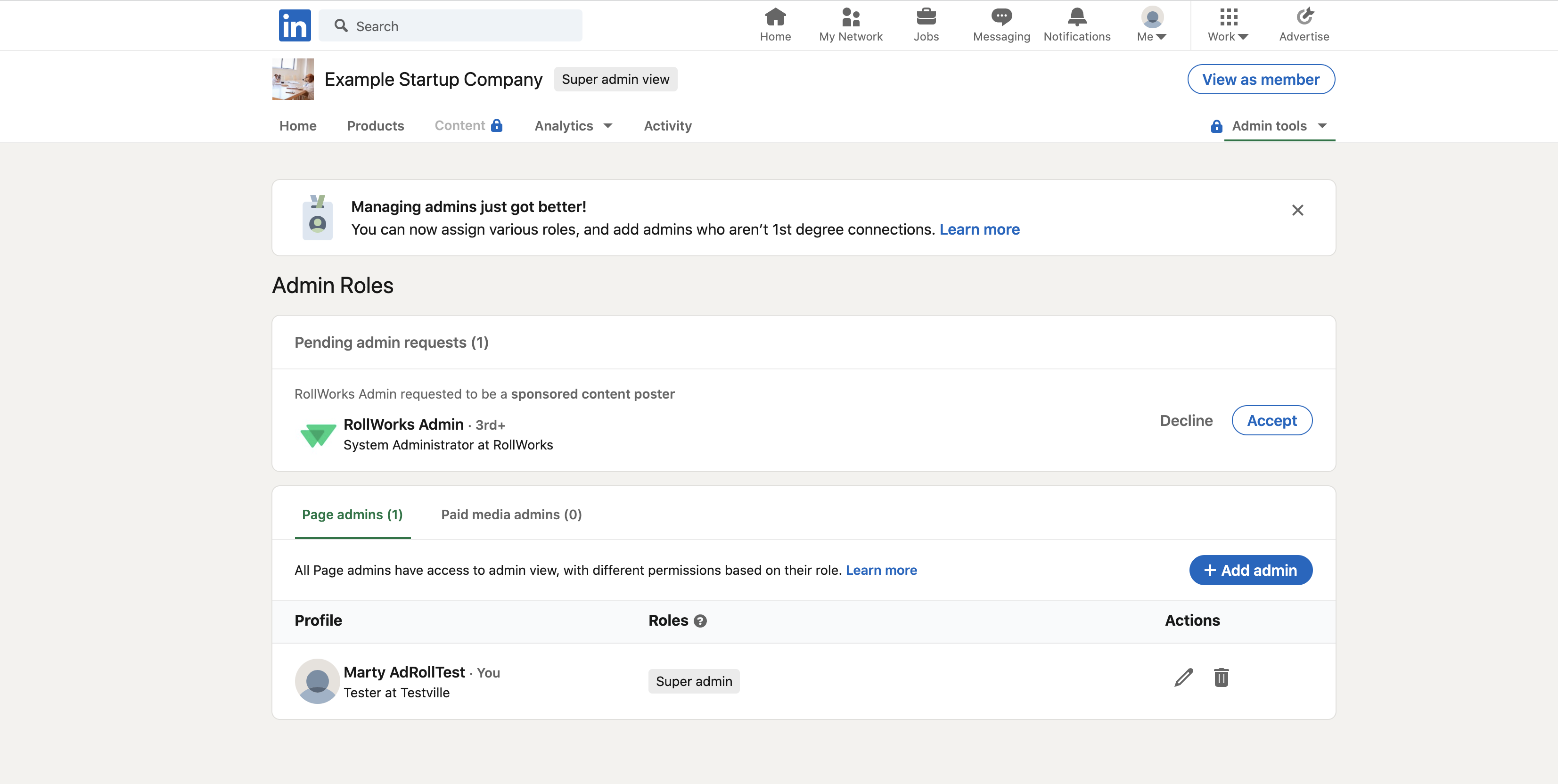This screenshot has height=784, width=1558.
Task: Click the Admin tools lock icon
Action: (x=1216, y=126)
